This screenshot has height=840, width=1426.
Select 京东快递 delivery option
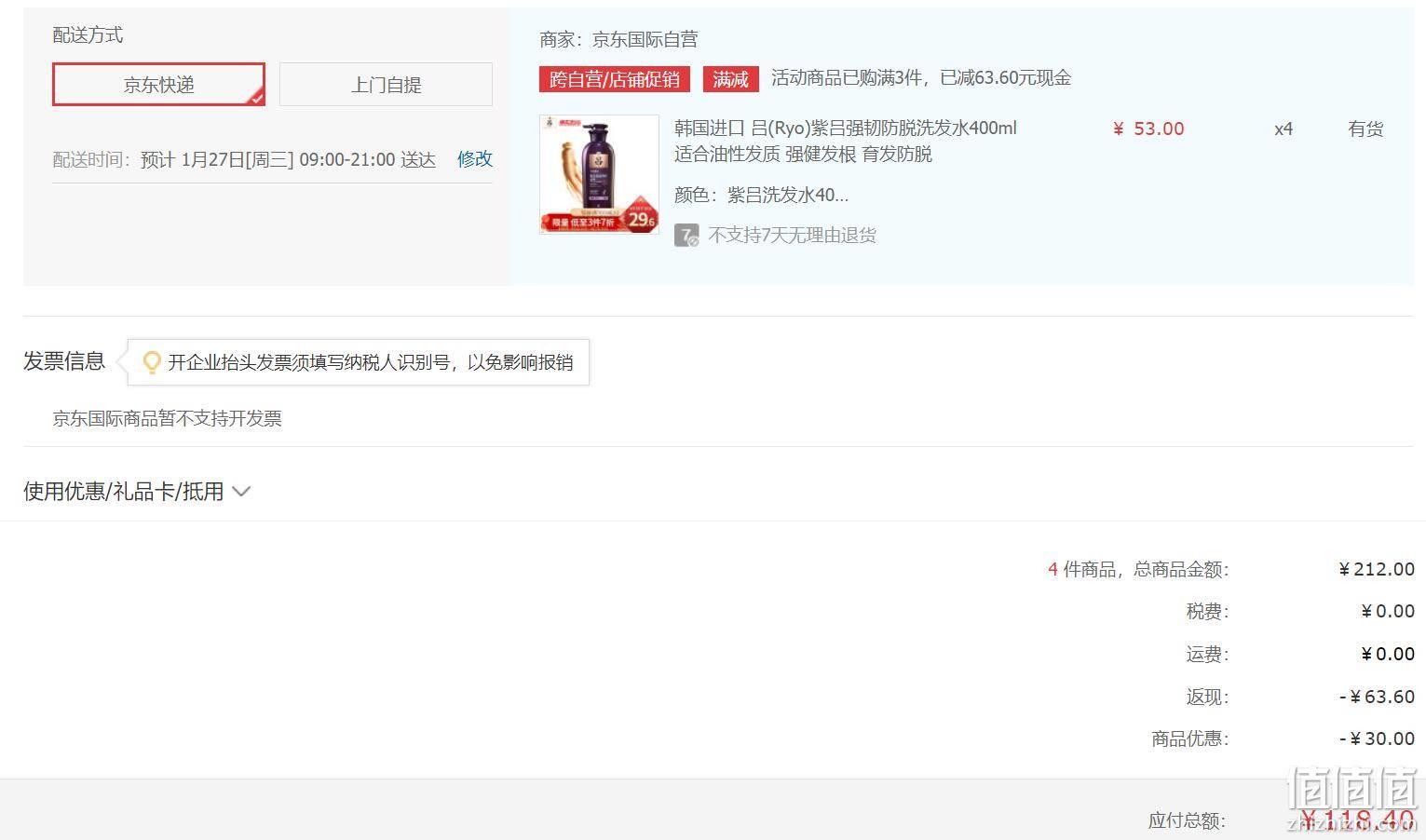click(158, 85)
